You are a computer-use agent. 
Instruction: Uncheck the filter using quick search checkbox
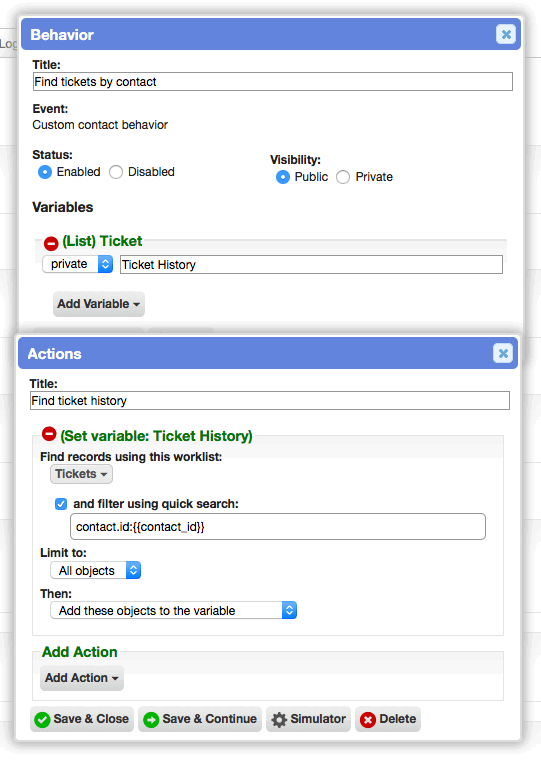[x=61, y=504]
